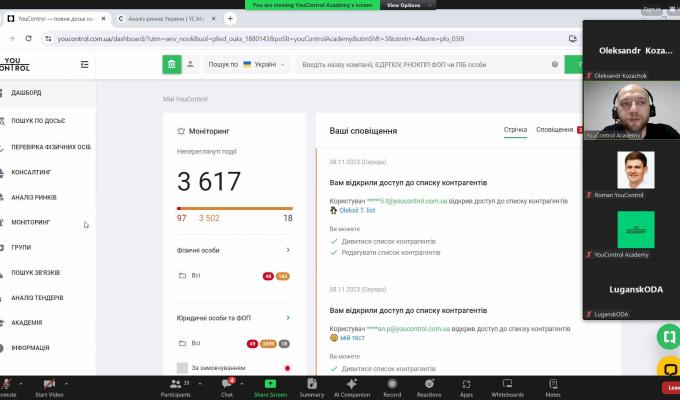Click the orange 3 502 events count
The height and width of the screenshot is (400, 680).
click(x=209, y=218)
